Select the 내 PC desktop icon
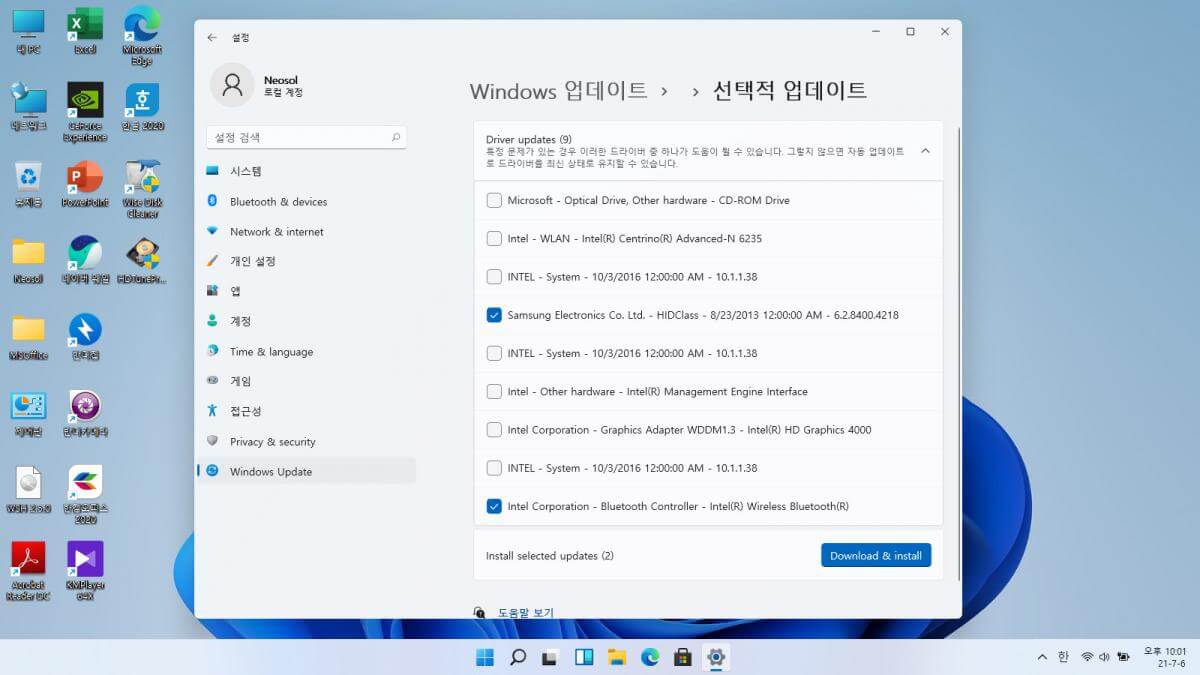Image resolution: width=1200 pixels, height=675 pixels. [28, 31]
